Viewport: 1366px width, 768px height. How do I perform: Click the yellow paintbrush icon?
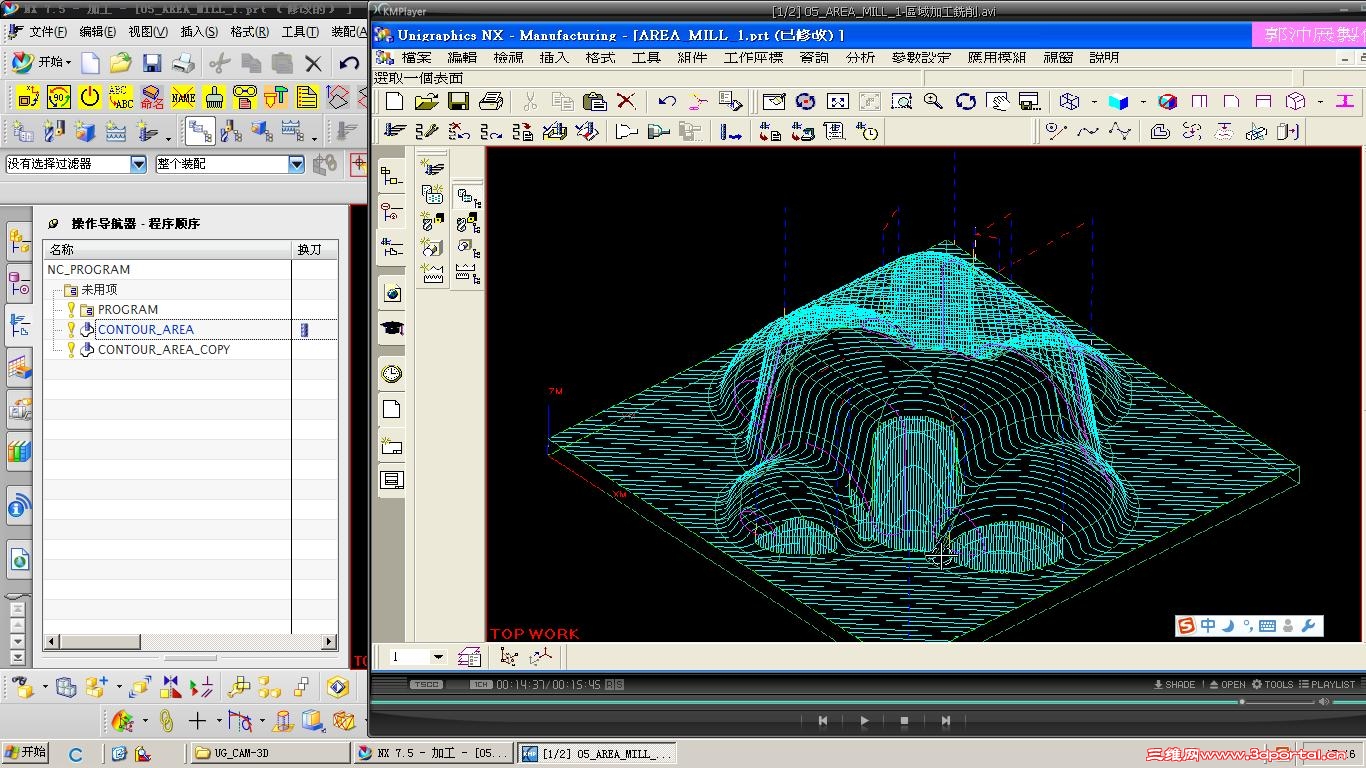(x=214, y=97)
